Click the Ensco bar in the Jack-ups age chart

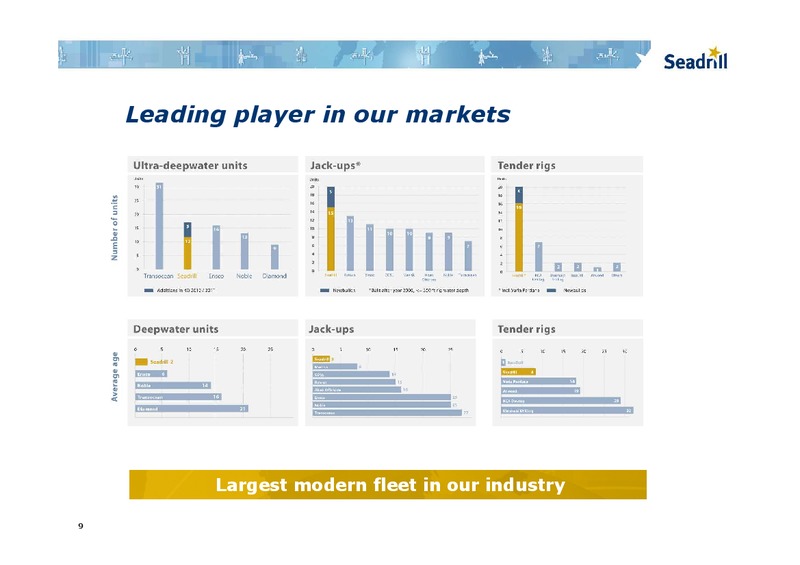[382, 397]
